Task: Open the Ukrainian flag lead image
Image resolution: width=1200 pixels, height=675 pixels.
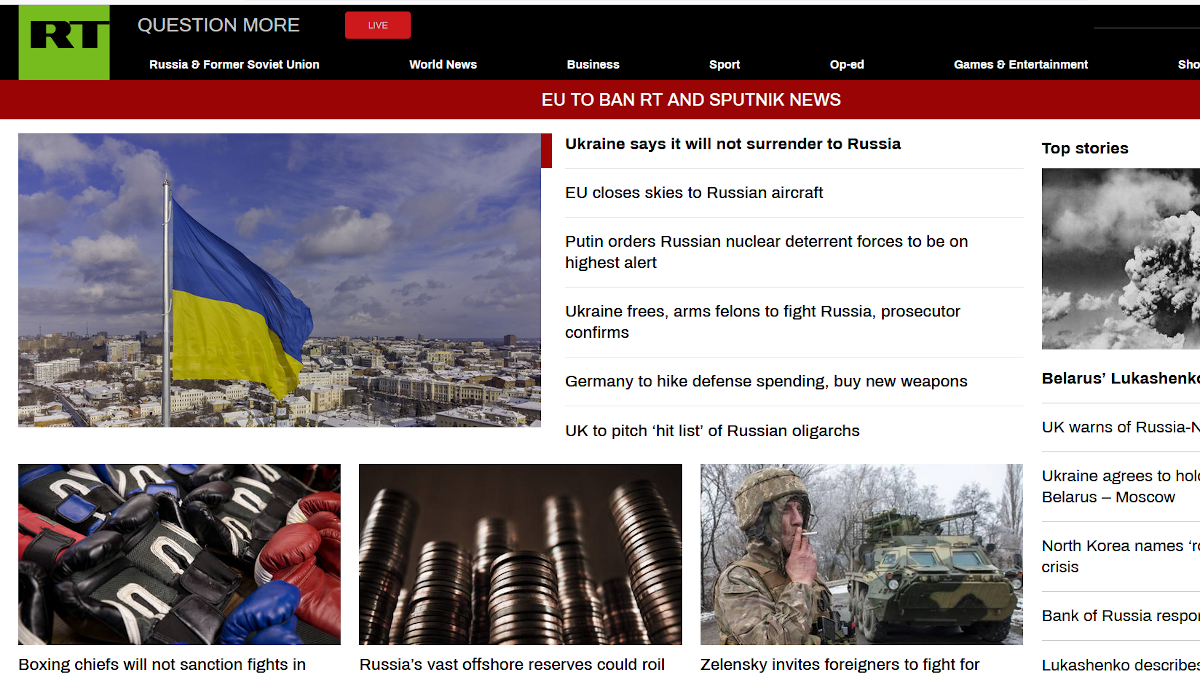Action: click(279, 280)
